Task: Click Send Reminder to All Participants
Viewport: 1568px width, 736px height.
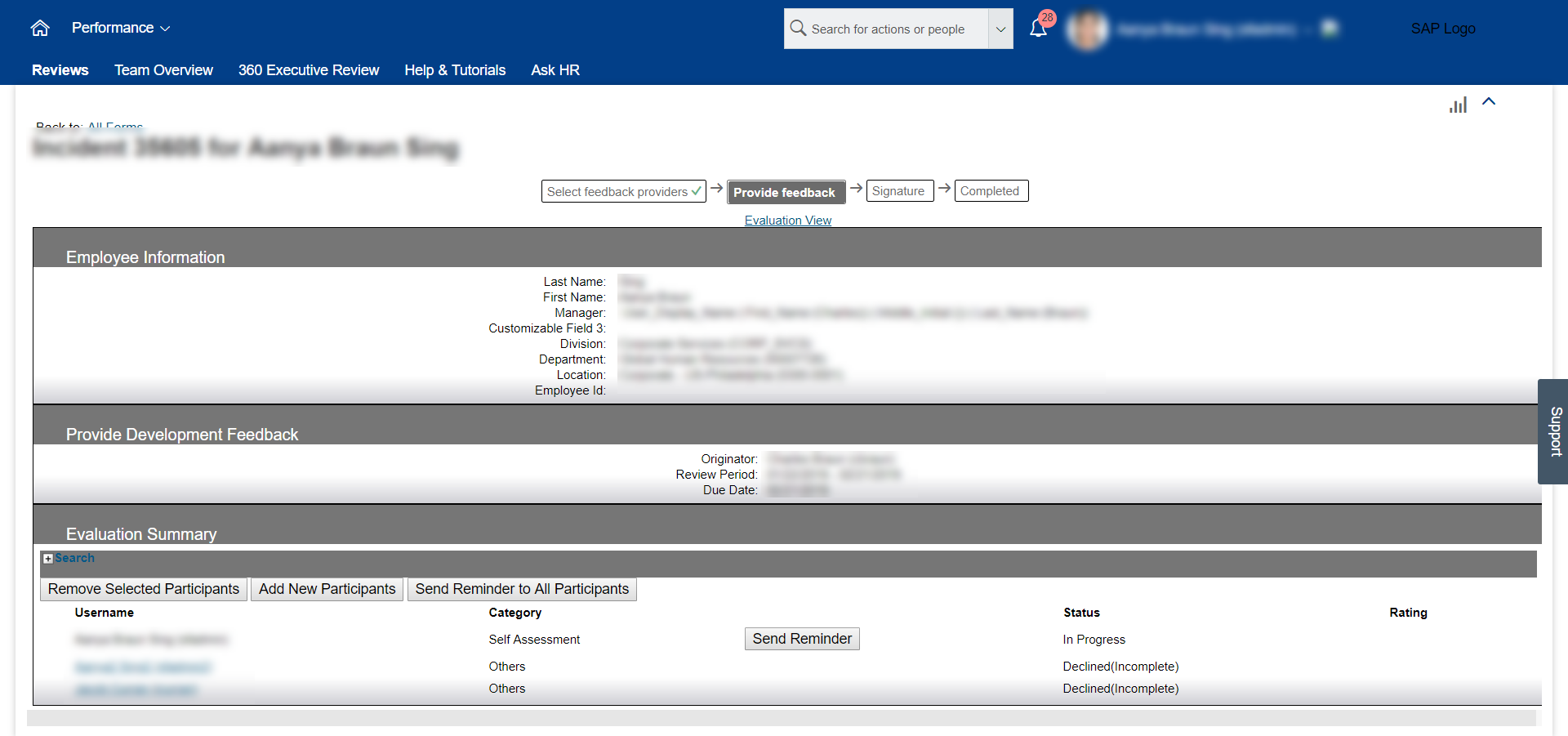Action: pos(522,589)
